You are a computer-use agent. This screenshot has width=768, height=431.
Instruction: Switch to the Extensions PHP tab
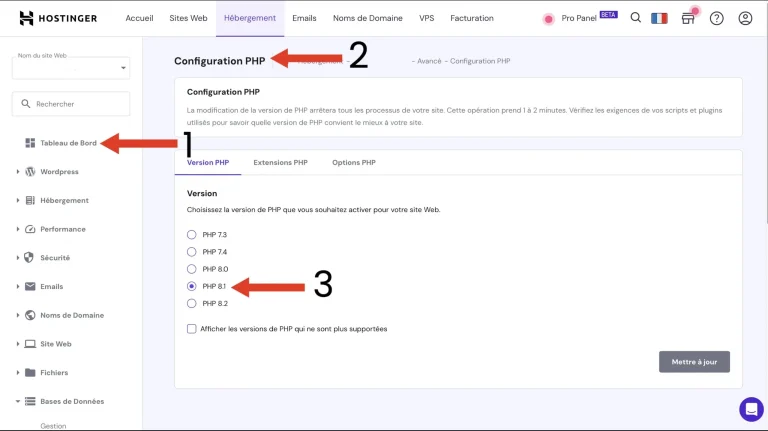[280, 162]
